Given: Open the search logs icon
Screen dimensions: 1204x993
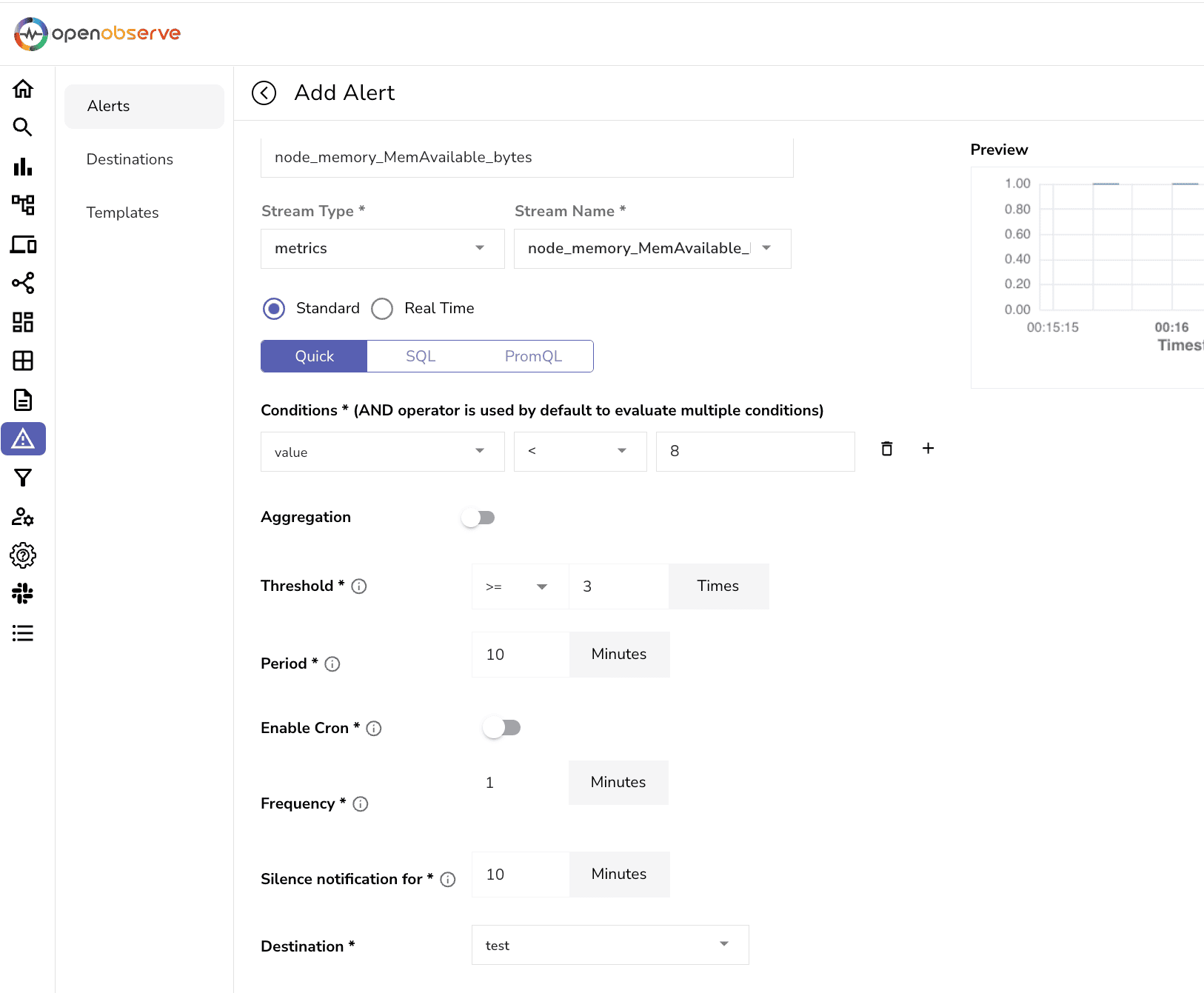Looking at the screenshot, I should point(23,127).
